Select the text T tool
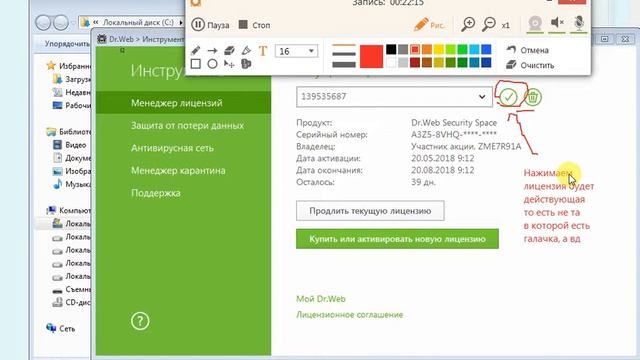This screenshot has height=360, width=640. coord(263,51)
